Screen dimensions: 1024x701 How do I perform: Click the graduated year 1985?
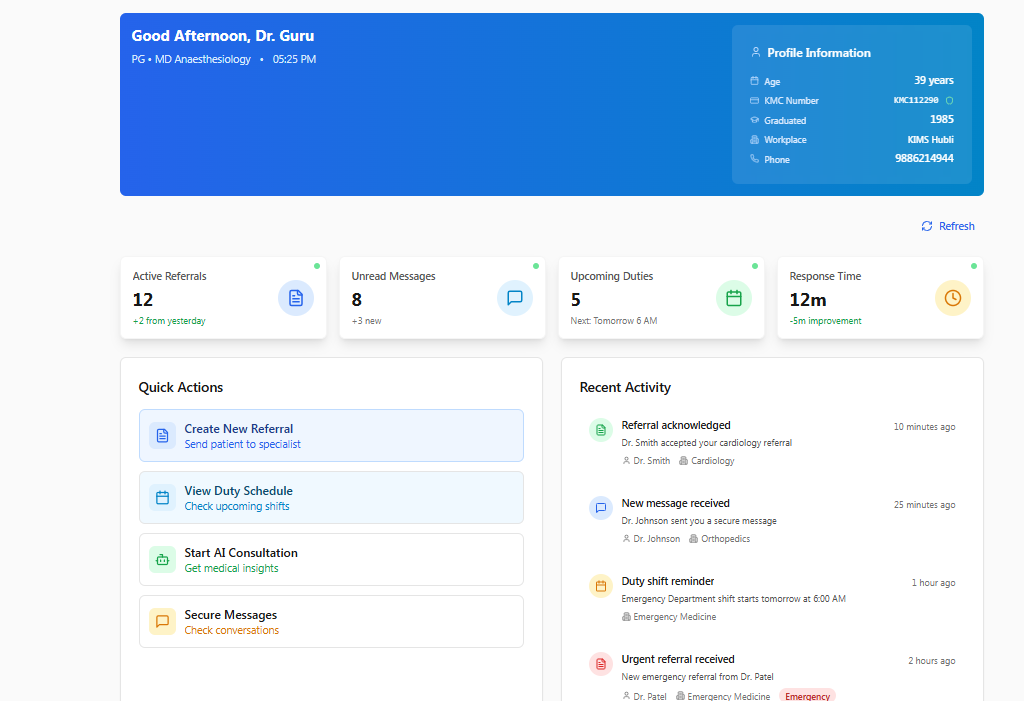[x=942, y=119]
